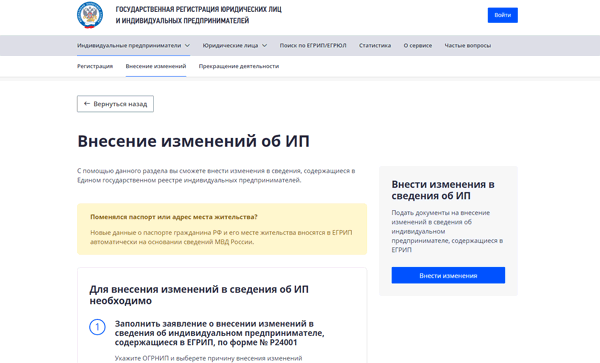Select Внесение изменений tab

pyautogui.click(x=156, y=66)
